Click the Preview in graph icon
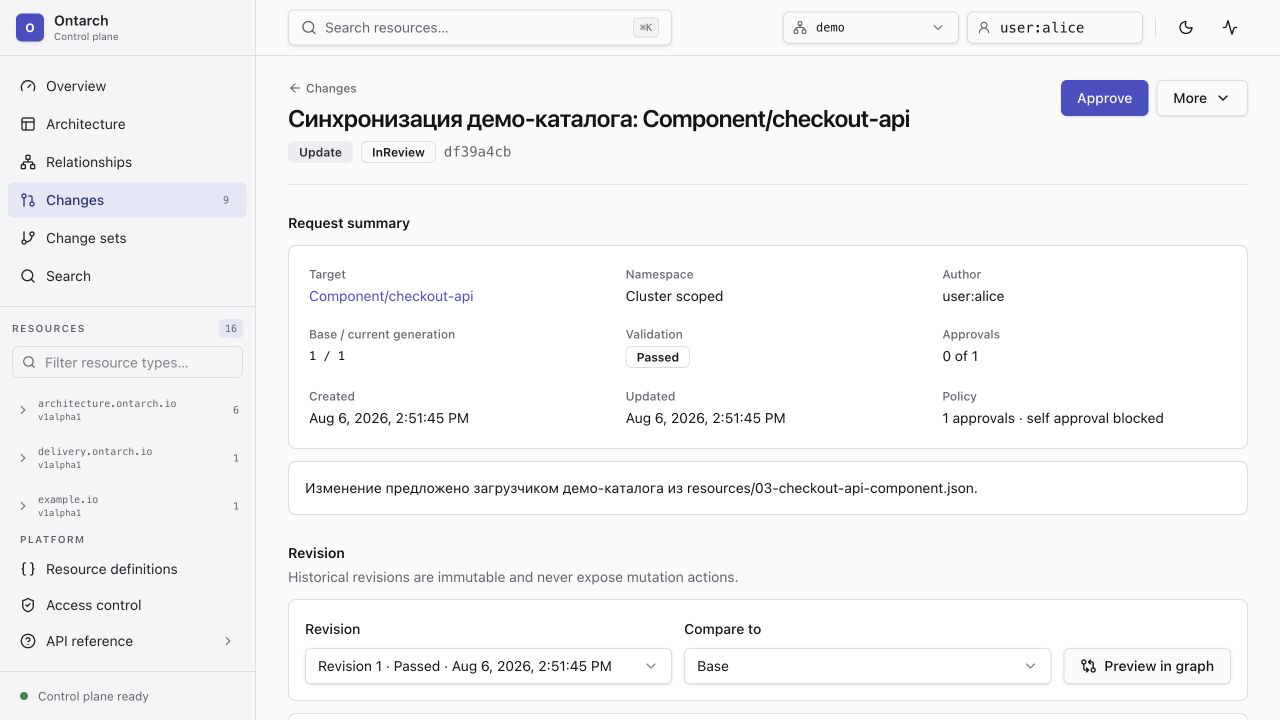The width and height of the screenshot is (1280, 720). tap(1088, 666)
